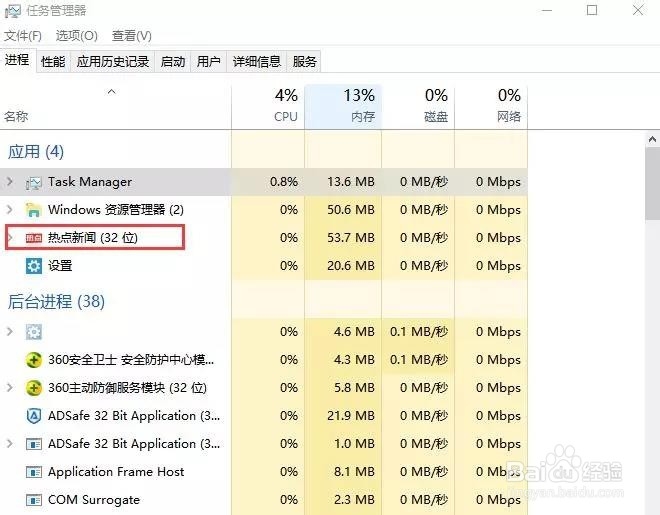
Task: Click the Application Frame Host icon
Action: (34, 472)
